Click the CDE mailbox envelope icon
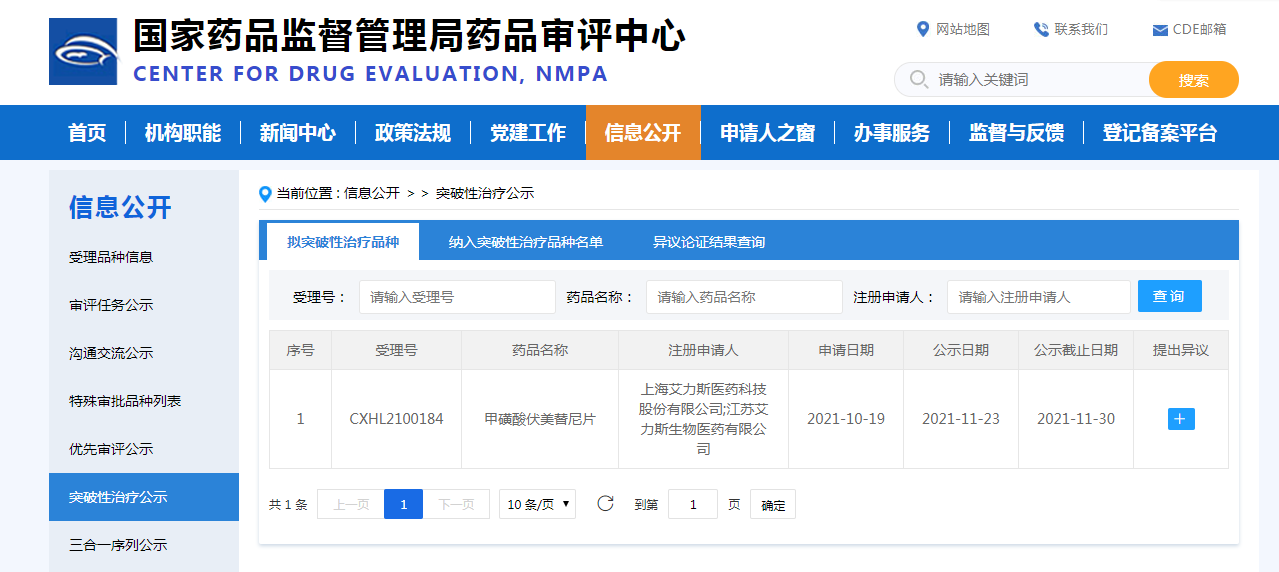The width and height of the screenshot is (1279, 572). [1160, 30]
